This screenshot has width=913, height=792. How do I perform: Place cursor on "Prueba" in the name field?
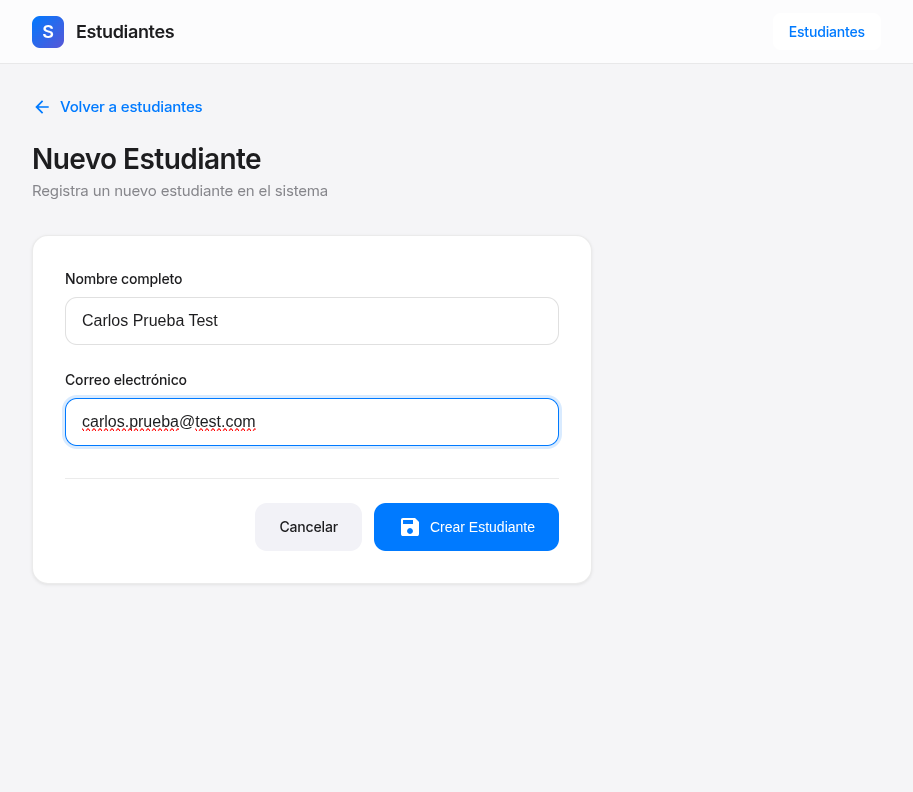pos(159,321)
